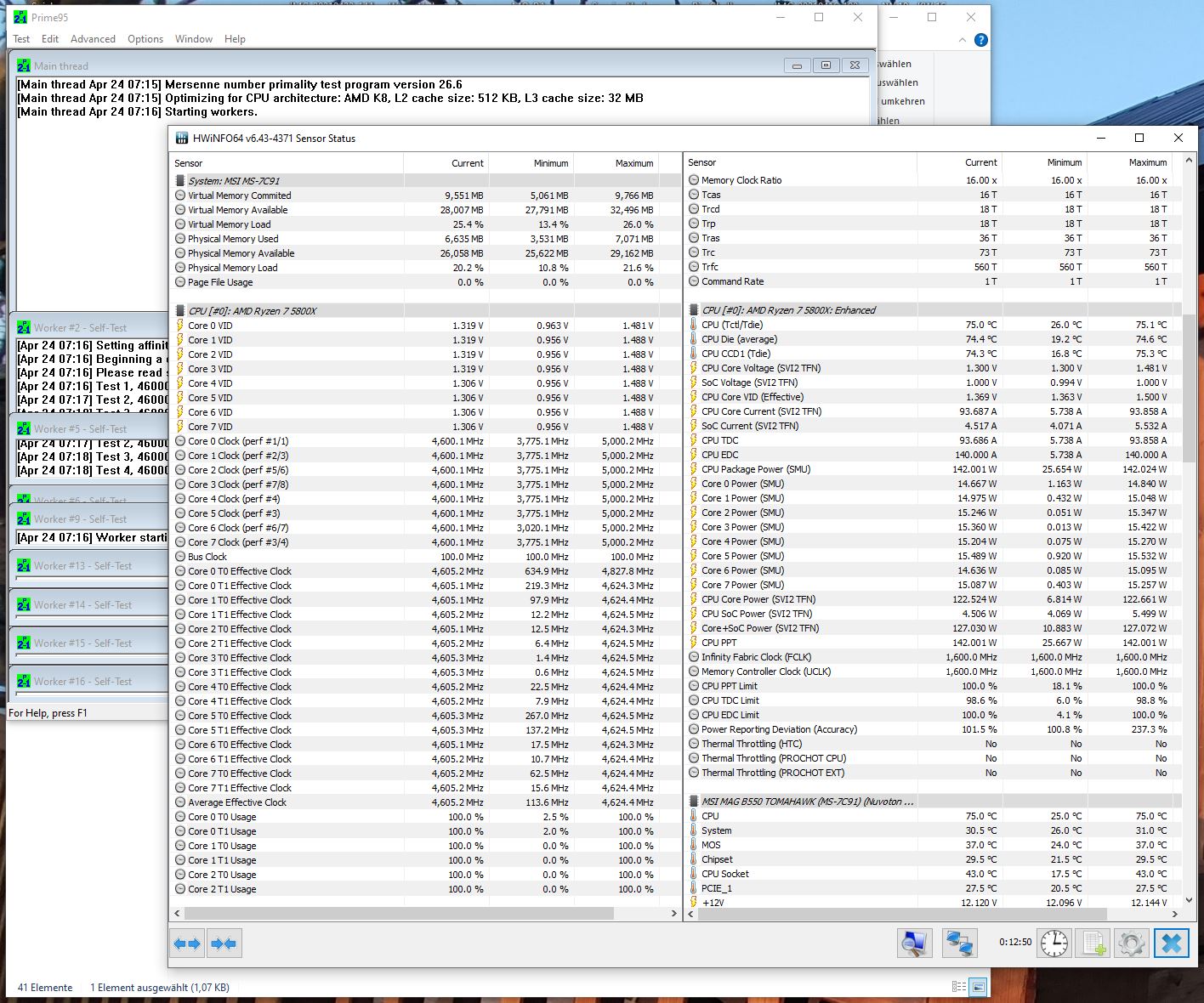Collapse the MSI MAG B550 TOMAHAWK sensor group
1204x1003 pixels.
[694, 802]
